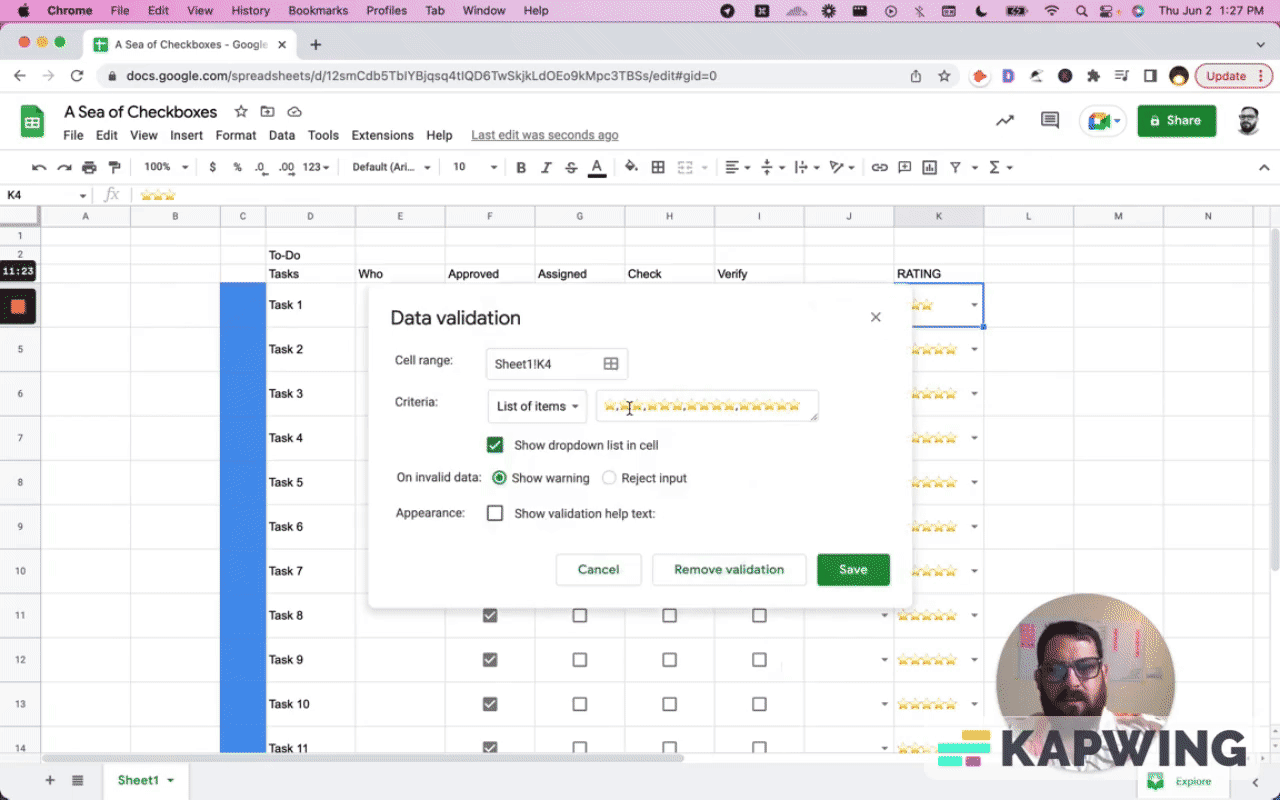Toggle bold formatting
Viewport: 1280px width, 800px height.
(x=521, y=167)
